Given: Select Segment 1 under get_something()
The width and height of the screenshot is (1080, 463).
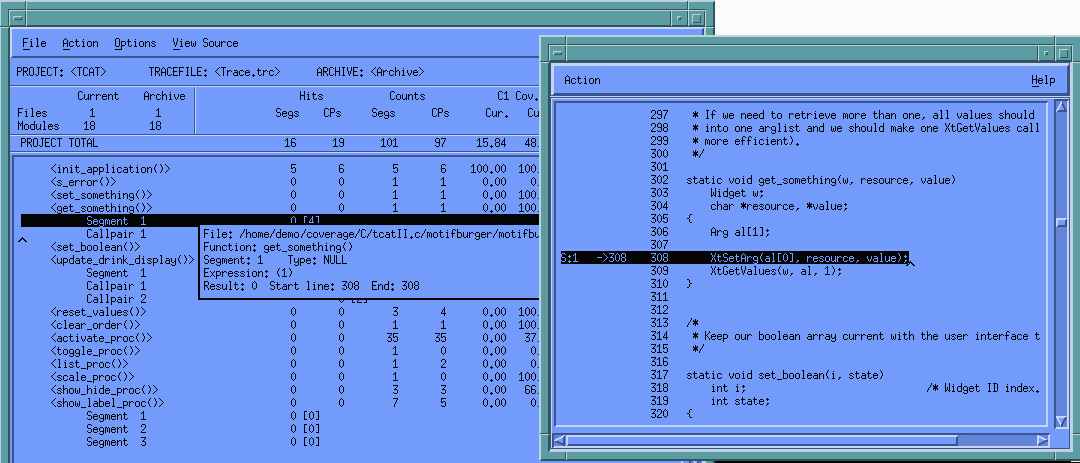Looking at the screenshot, I should [x=115, y=220].
